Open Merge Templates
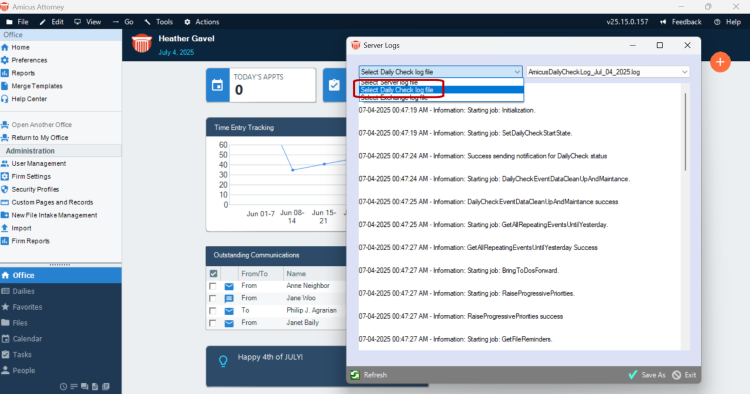 (32, 86)
